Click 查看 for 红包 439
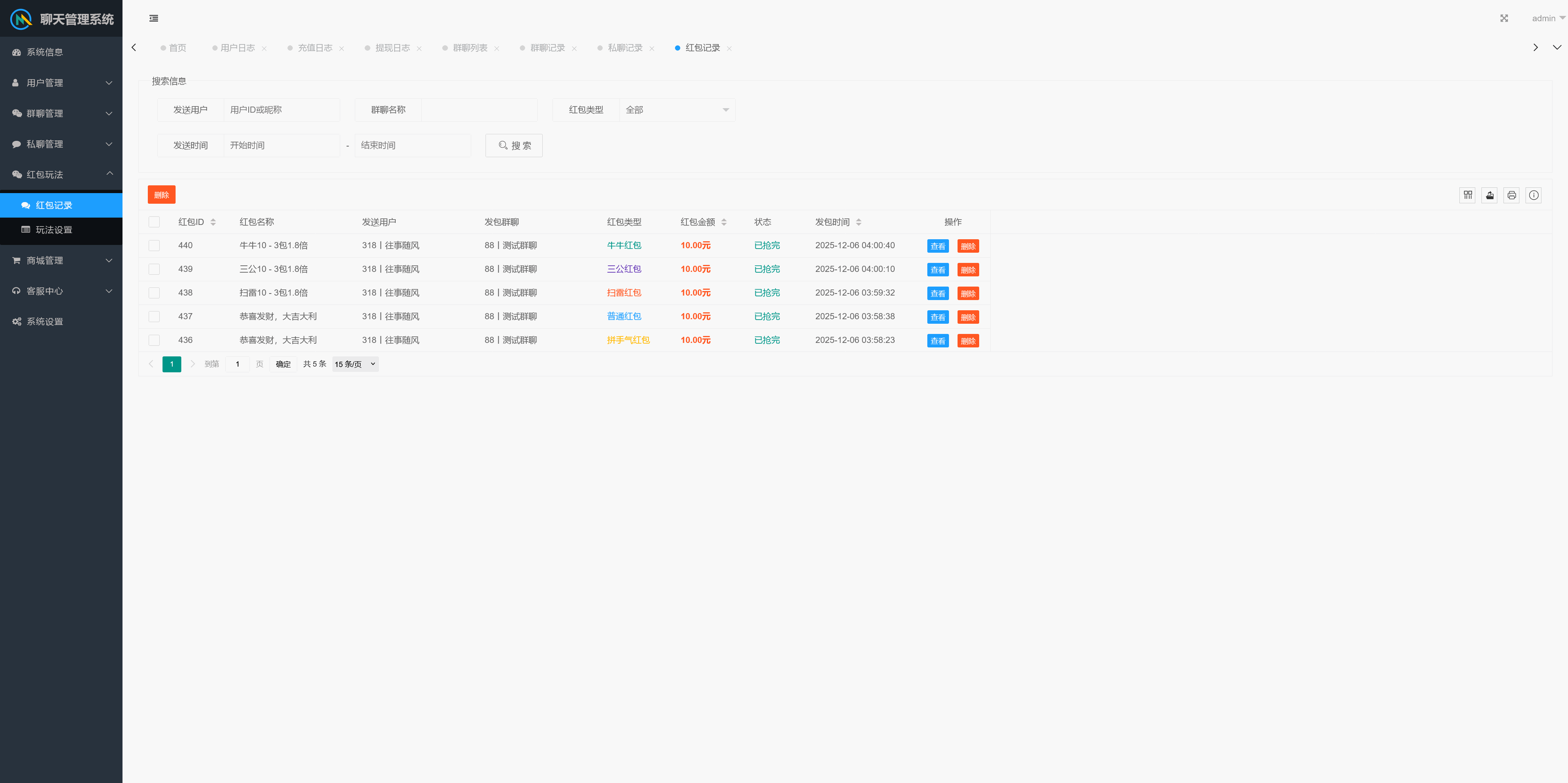Image resolution: width=1568 pixels, height=783 pixels. point(938,269)
